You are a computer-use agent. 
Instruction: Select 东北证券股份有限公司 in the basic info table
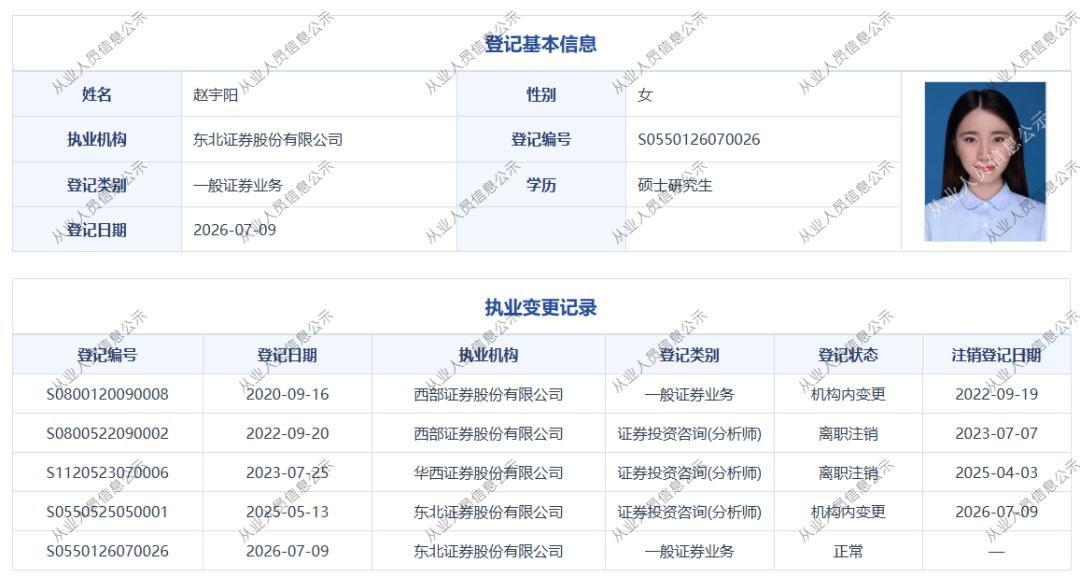268,140
